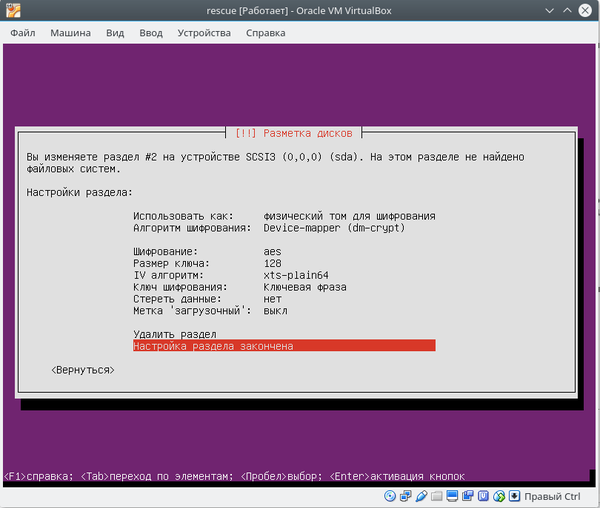
Task: Minimize the VirtualBox window
Action: (549, 10)
